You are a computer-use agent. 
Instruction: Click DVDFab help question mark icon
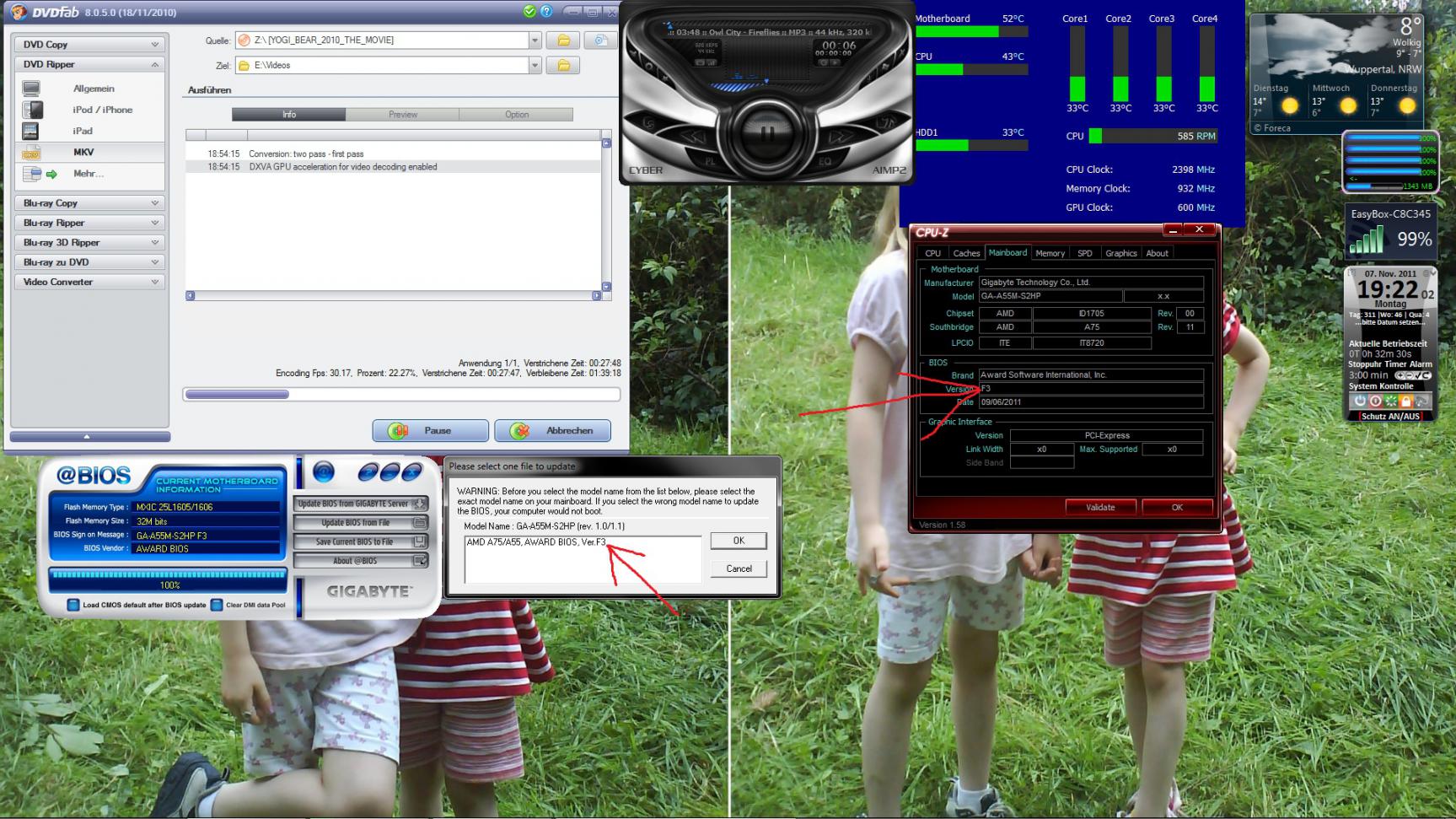[546, 12]
